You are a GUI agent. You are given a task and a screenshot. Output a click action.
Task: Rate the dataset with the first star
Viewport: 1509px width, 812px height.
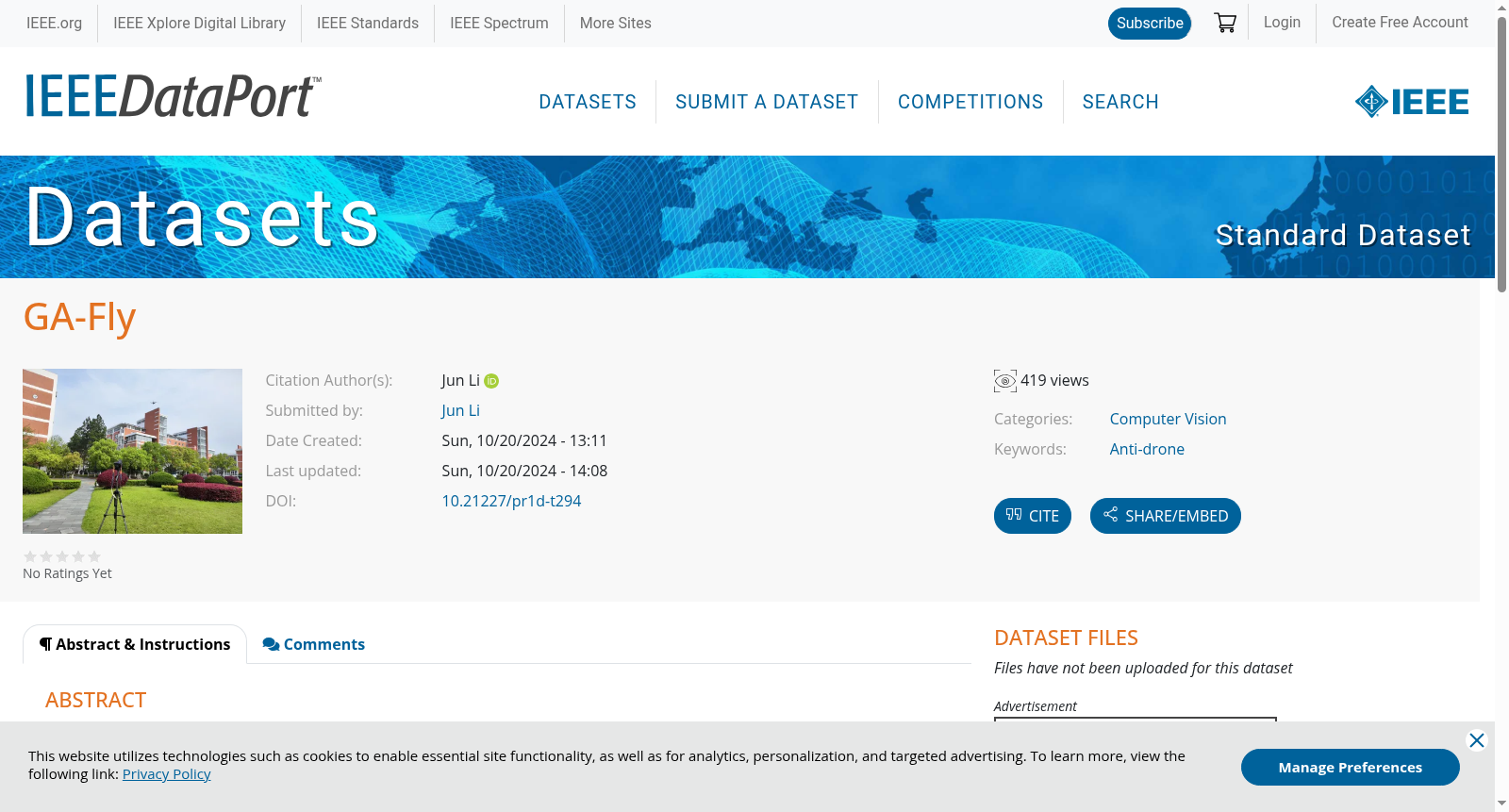30,556
